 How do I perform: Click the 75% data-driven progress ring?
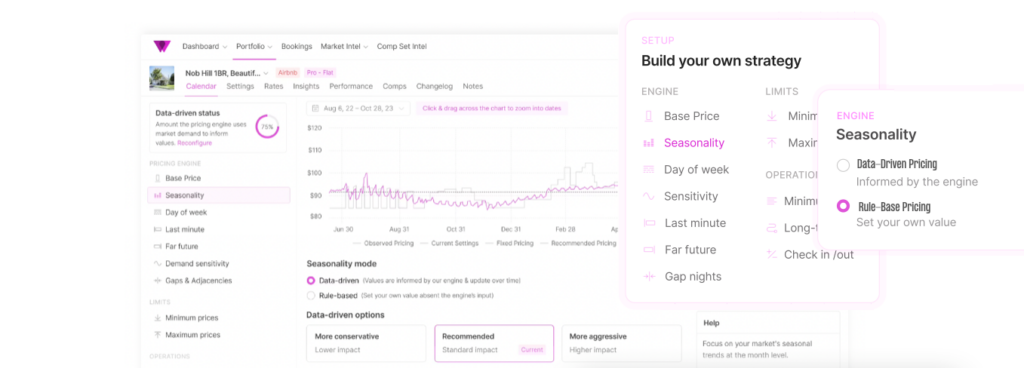pos(267,127)
